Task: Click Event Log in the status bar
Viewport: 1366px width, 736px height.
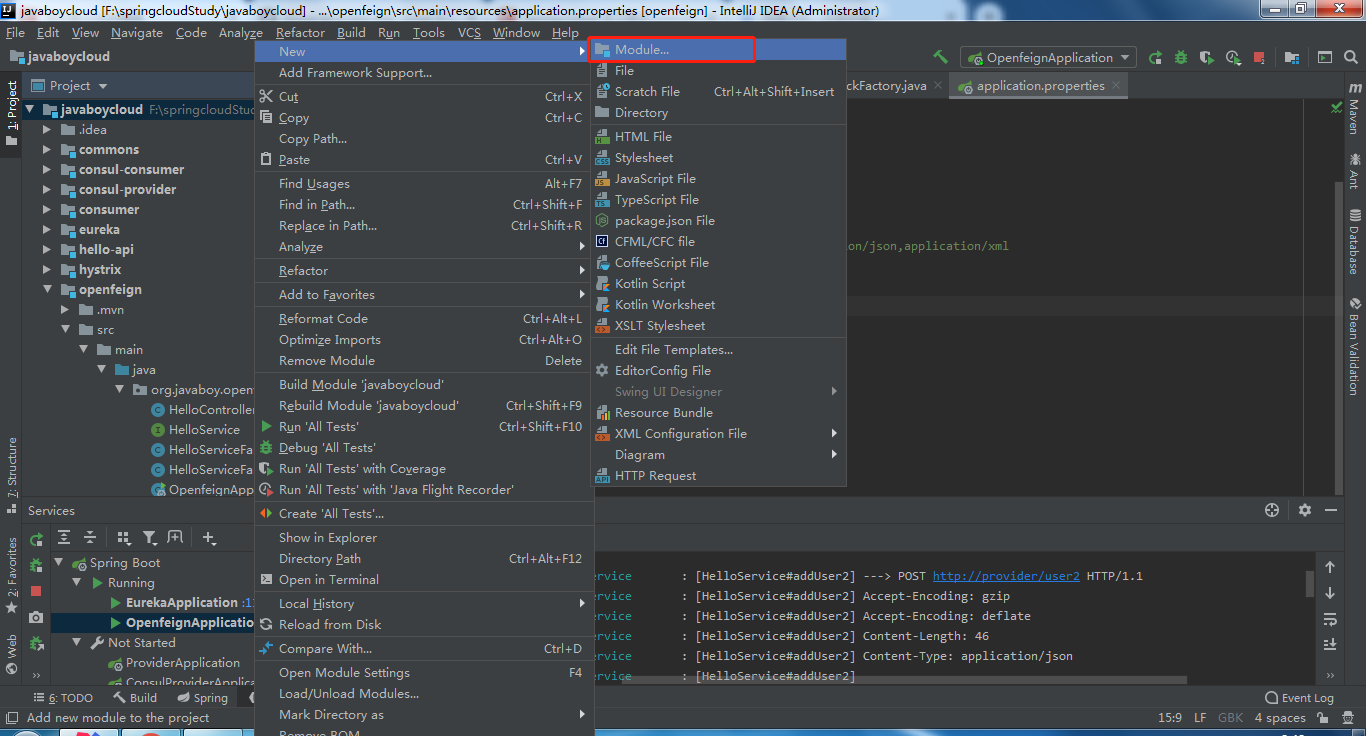Action: (x=1300, y=698)
